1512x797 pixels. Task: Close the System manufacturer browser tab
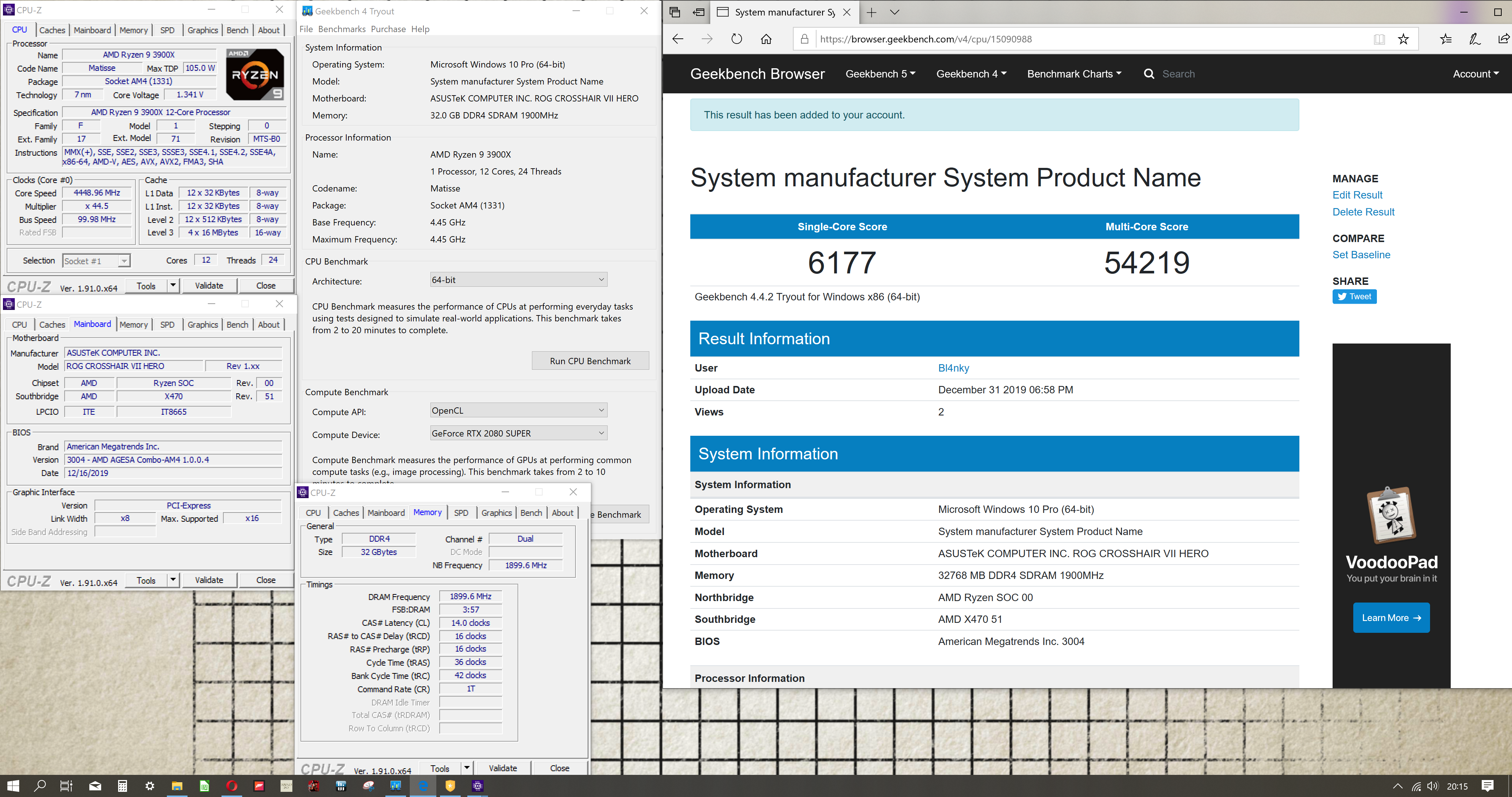(x=846, y=12)
